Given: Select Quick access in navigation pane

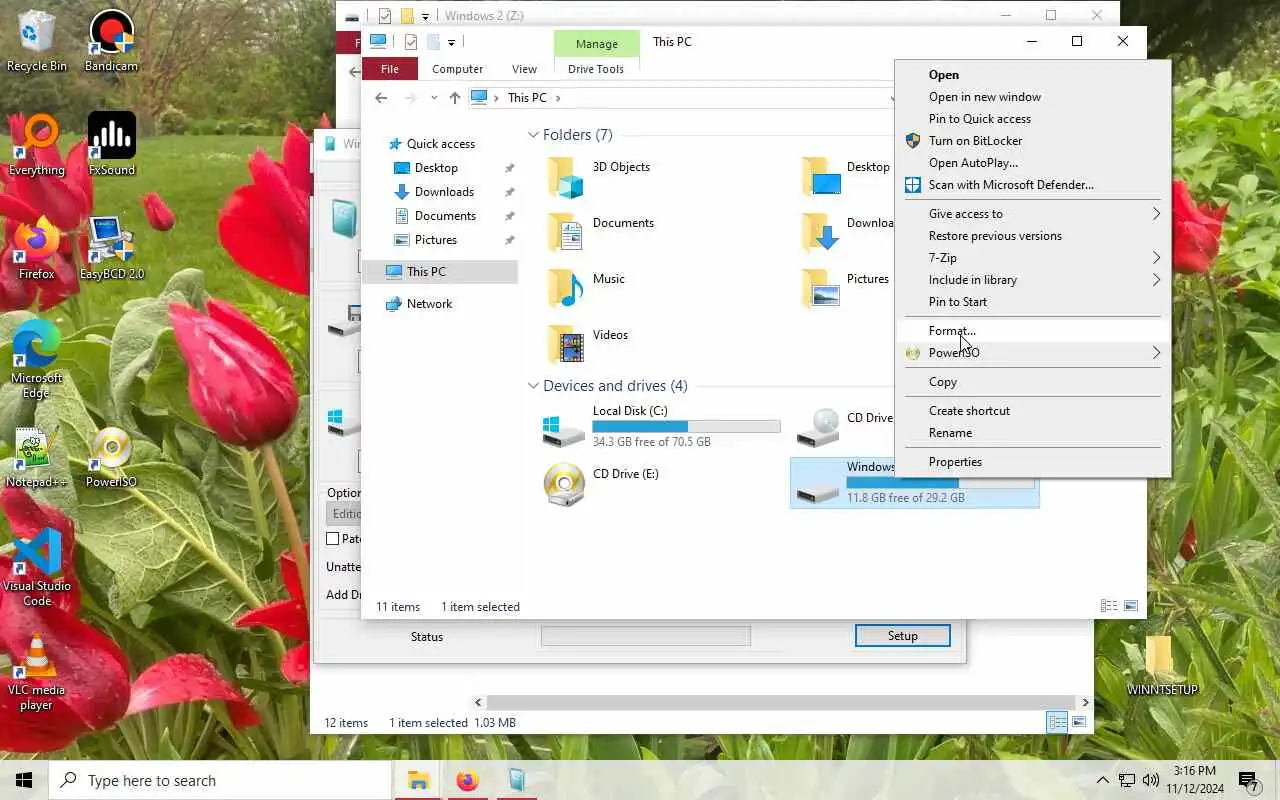Looking at the screenshot, I should pyautogui.click(x=440, y=144).
